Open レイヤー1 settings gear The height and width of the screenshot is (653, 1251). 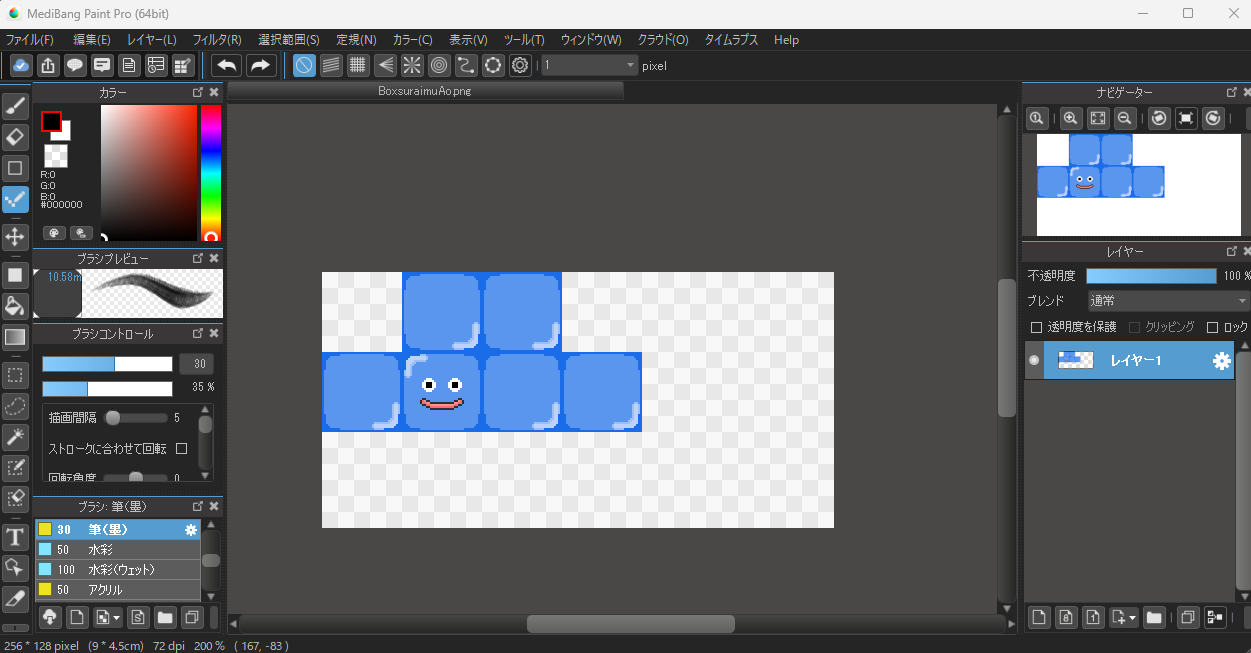(x=1221, y=361)
